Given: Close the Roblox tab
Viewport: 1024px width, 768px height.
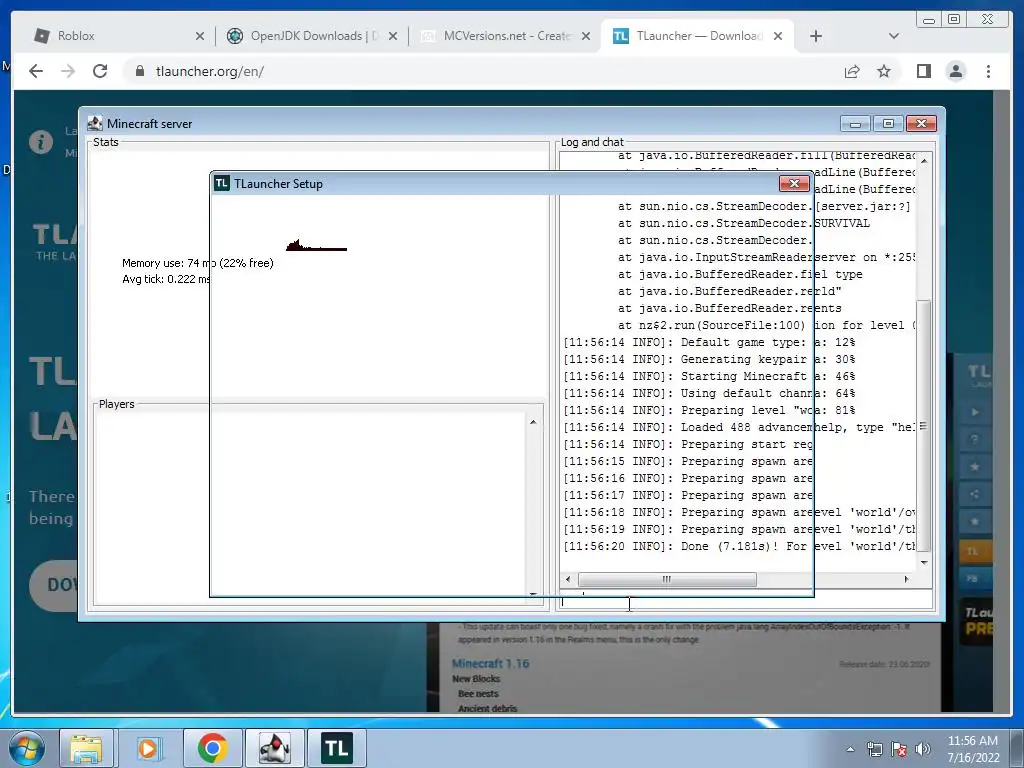Looking at the screenshot, I should pyautogui.click(x=200, y=36).
